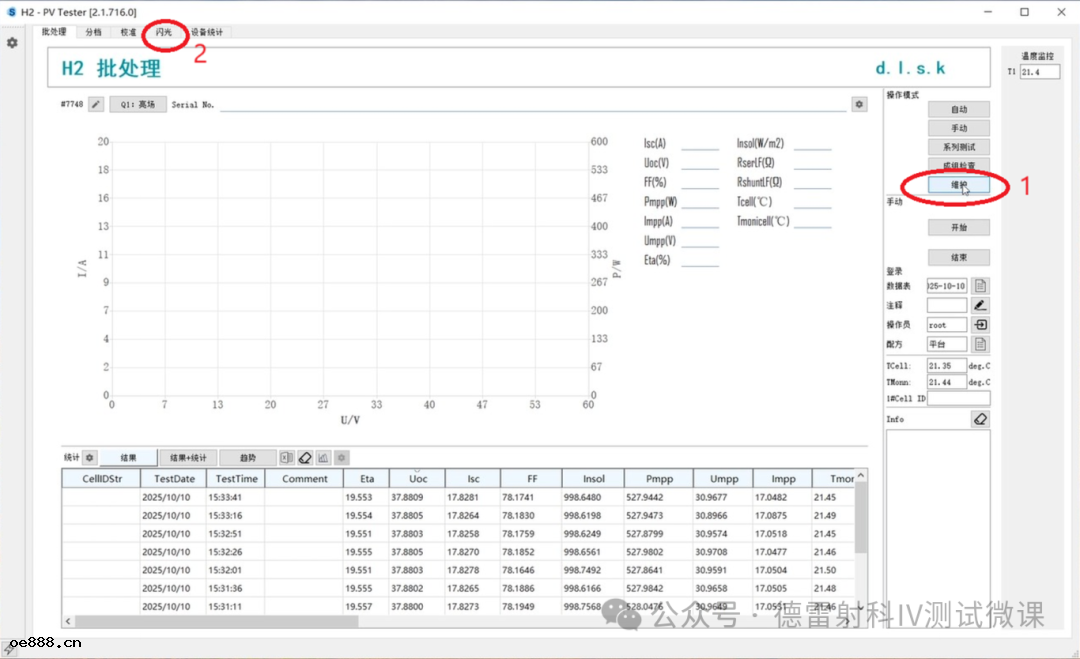Clear the Info panel with the eraser icon
The width and height of the screenshot is (1080, 659).
980,419
